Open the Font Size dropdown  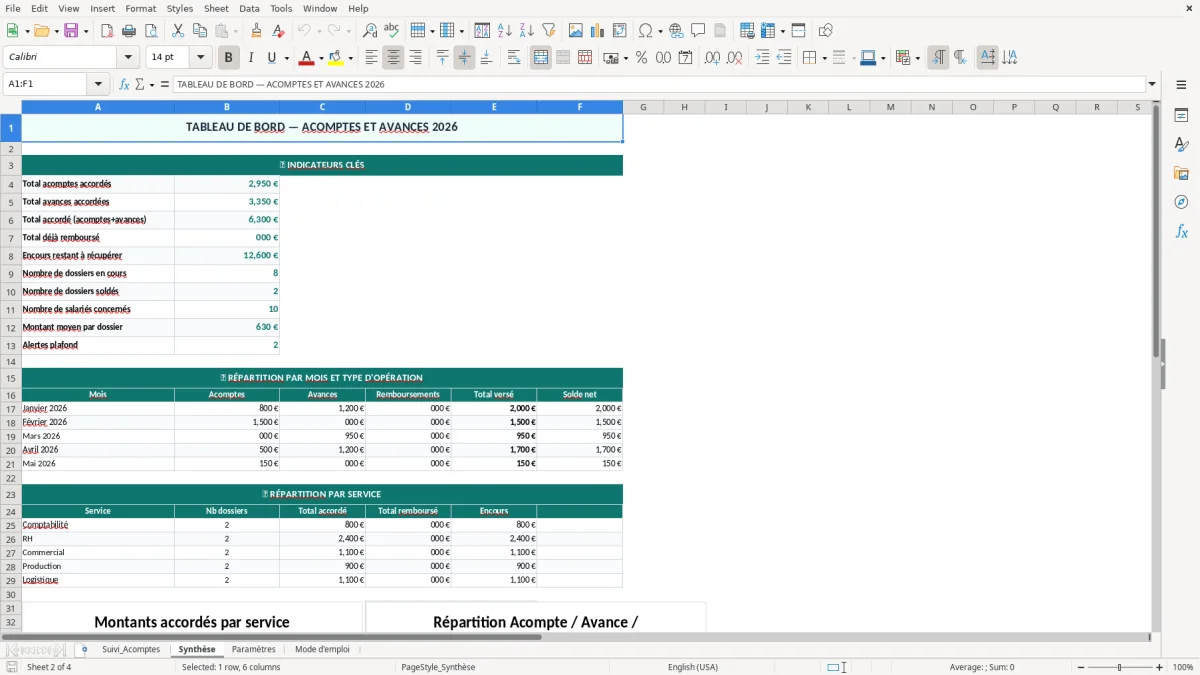click(200, 58)
